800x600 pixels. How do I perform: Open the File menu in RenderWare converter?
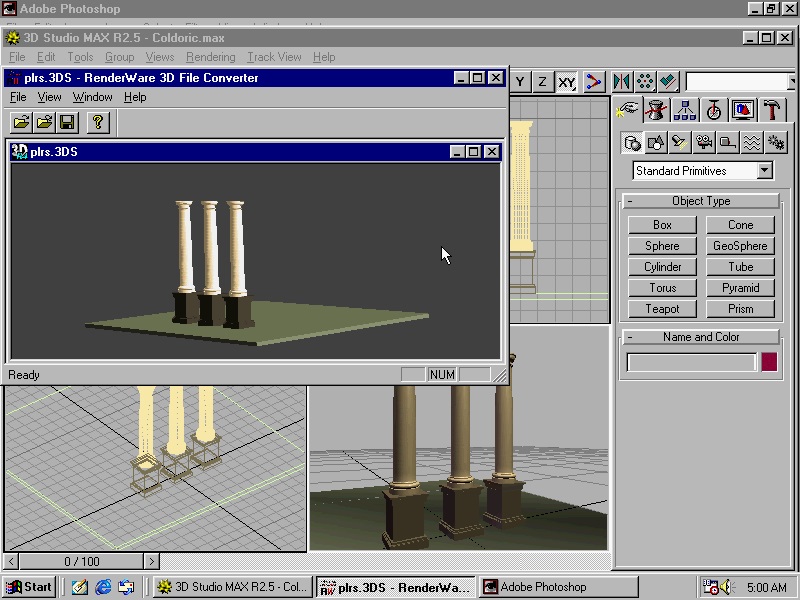coord(18,97)
